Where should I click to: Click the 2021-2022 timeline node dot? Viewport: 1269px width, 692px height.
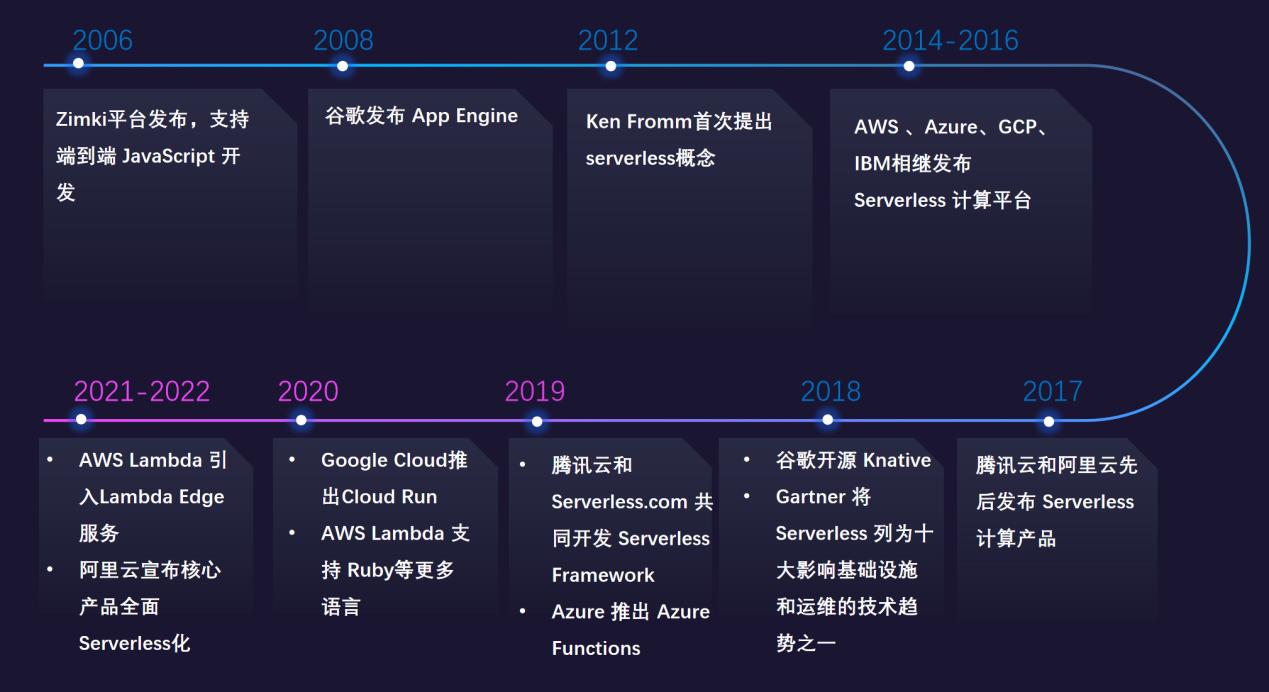coord(82,418)
